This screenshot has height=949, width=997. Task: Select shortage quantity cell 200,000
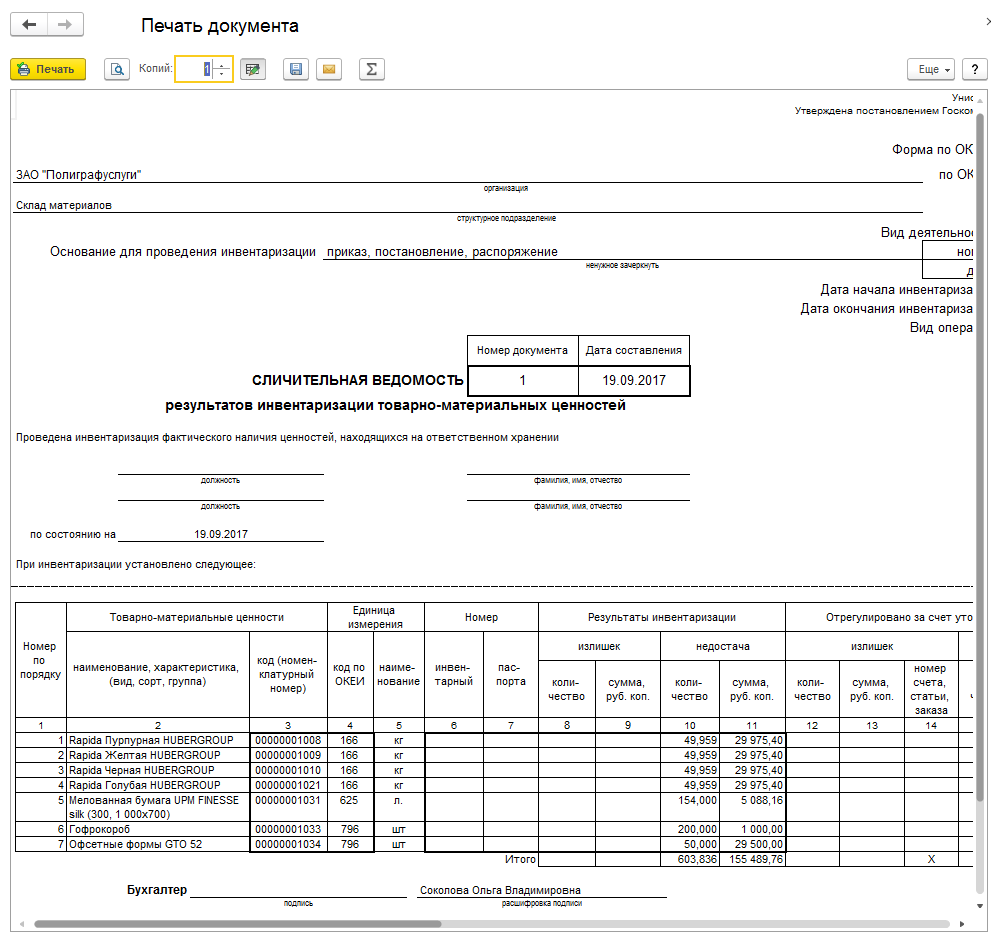[690, 830]
